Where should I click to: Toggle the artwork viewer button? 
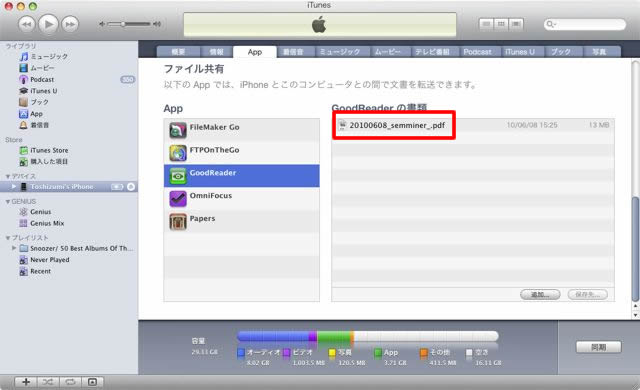[92, 382]
